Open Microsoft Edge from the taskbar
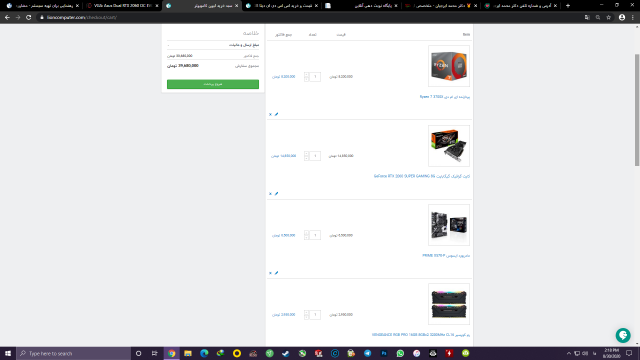 [x=204, y=353]
